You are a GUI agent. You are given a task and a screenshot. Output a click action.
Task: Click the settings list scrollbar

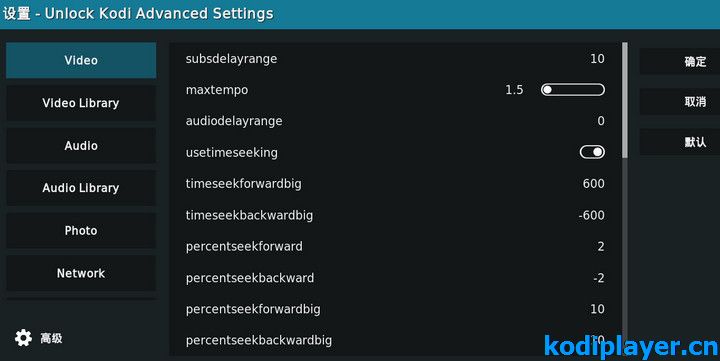click(624, 197)
